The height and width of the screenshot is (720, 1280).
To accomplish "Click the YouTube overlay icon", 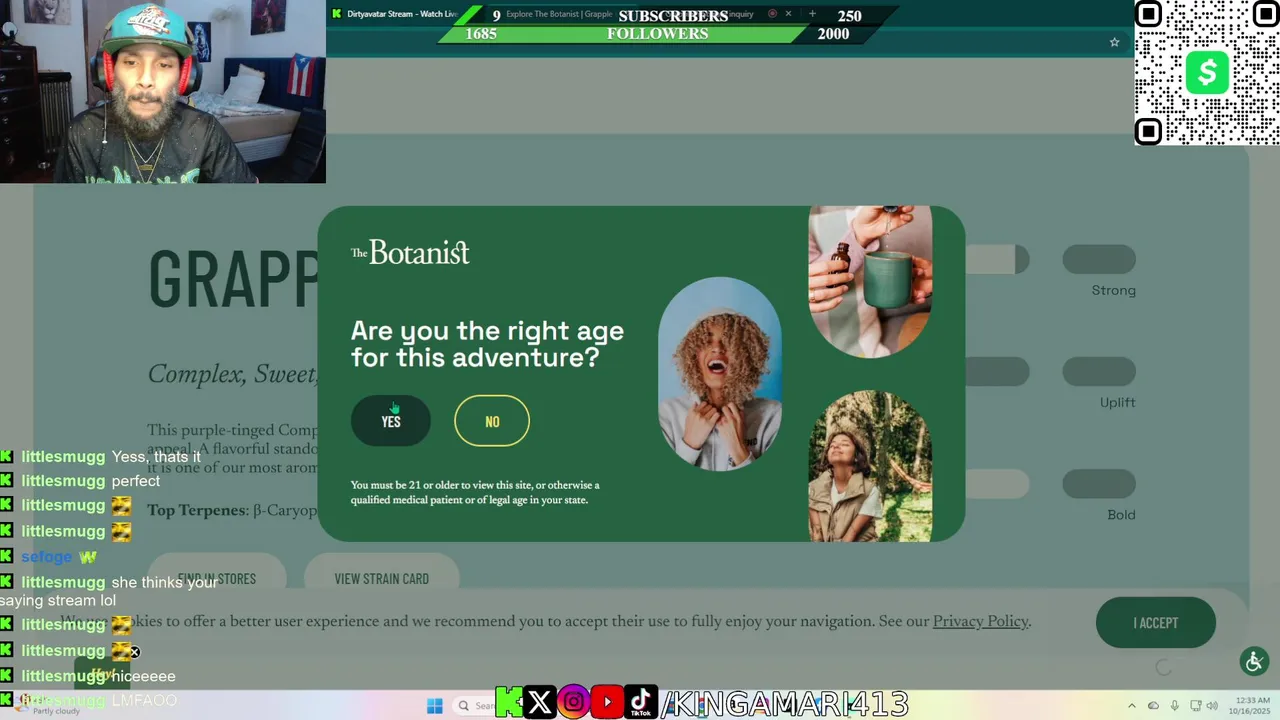I will (607, 703).
